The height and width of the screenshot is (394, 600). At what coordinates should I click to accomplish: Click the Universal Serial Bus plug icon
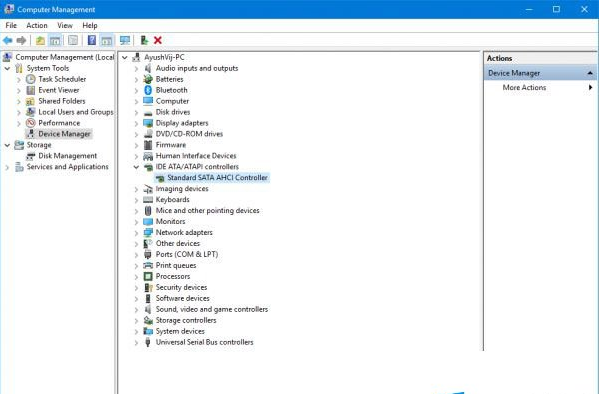148,342
